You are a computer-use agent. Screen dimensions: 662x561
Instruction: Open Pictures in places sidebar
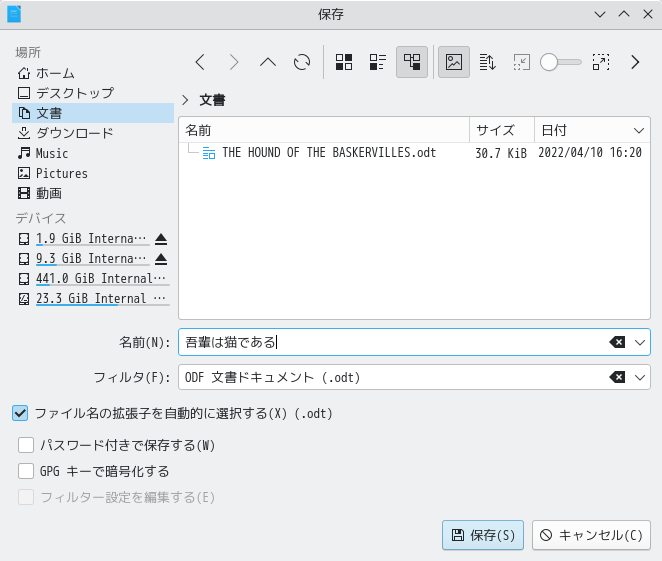(93, 173)
